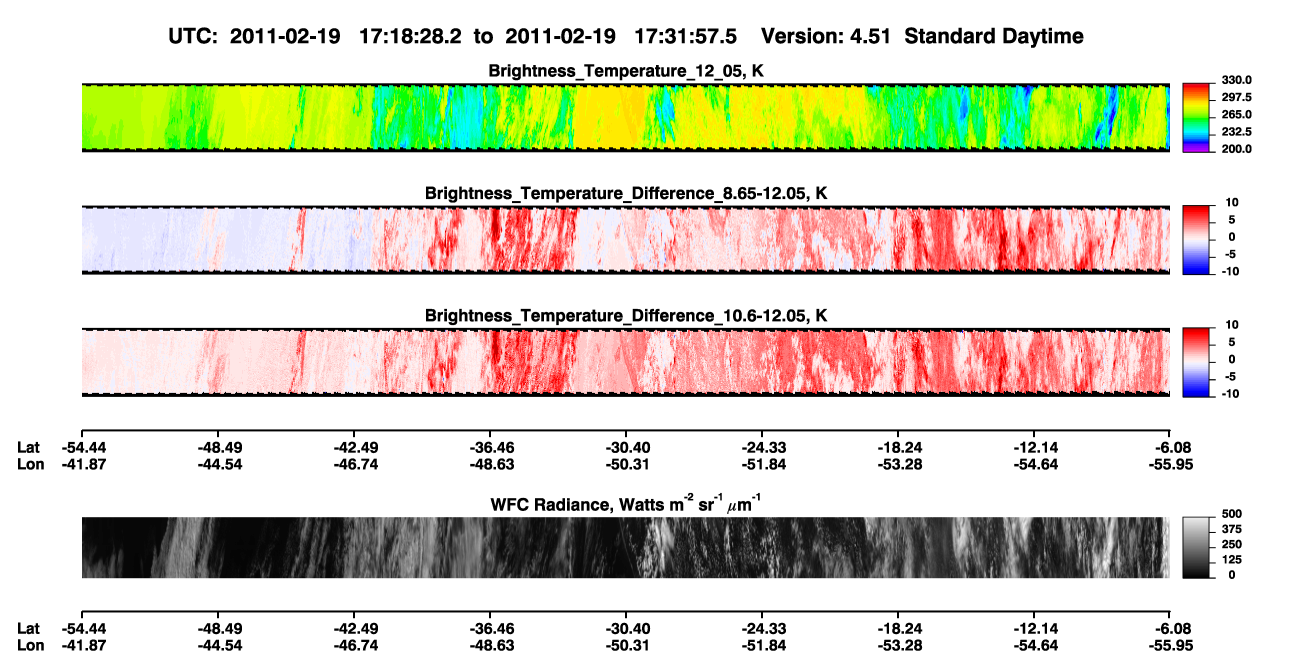Click the 200.0 colorbar tick label
The height and width of the screenshot is (667, 1300).
click(1235, 149)
